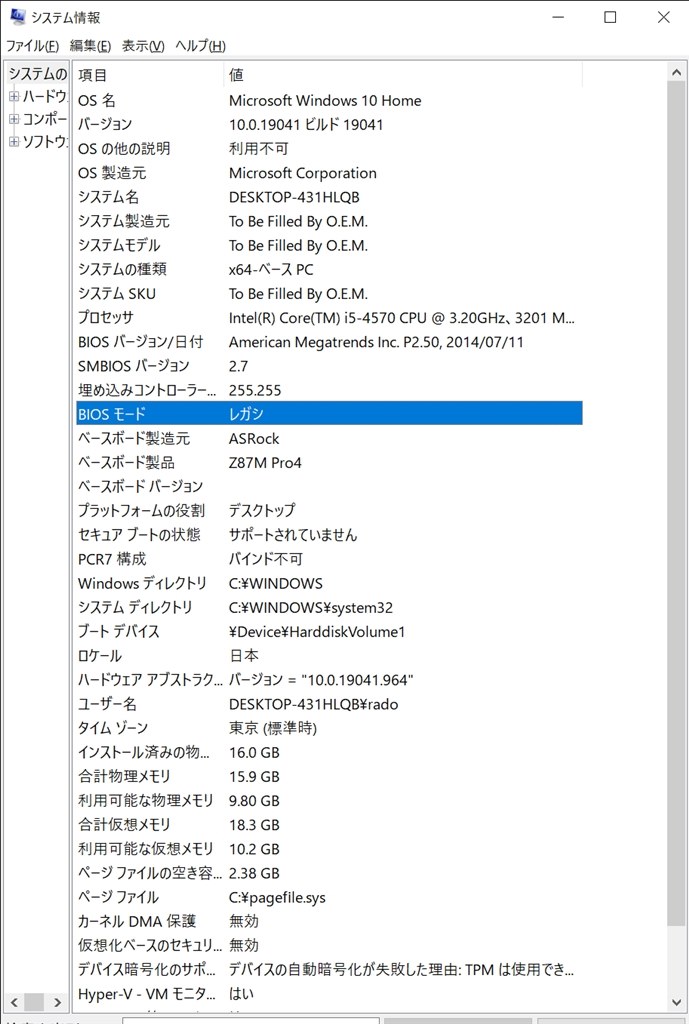Select the Hyper-V - VM モニタ... row
The width and height of the screenshot is (689, 1024).
click(x=329, y=994)
